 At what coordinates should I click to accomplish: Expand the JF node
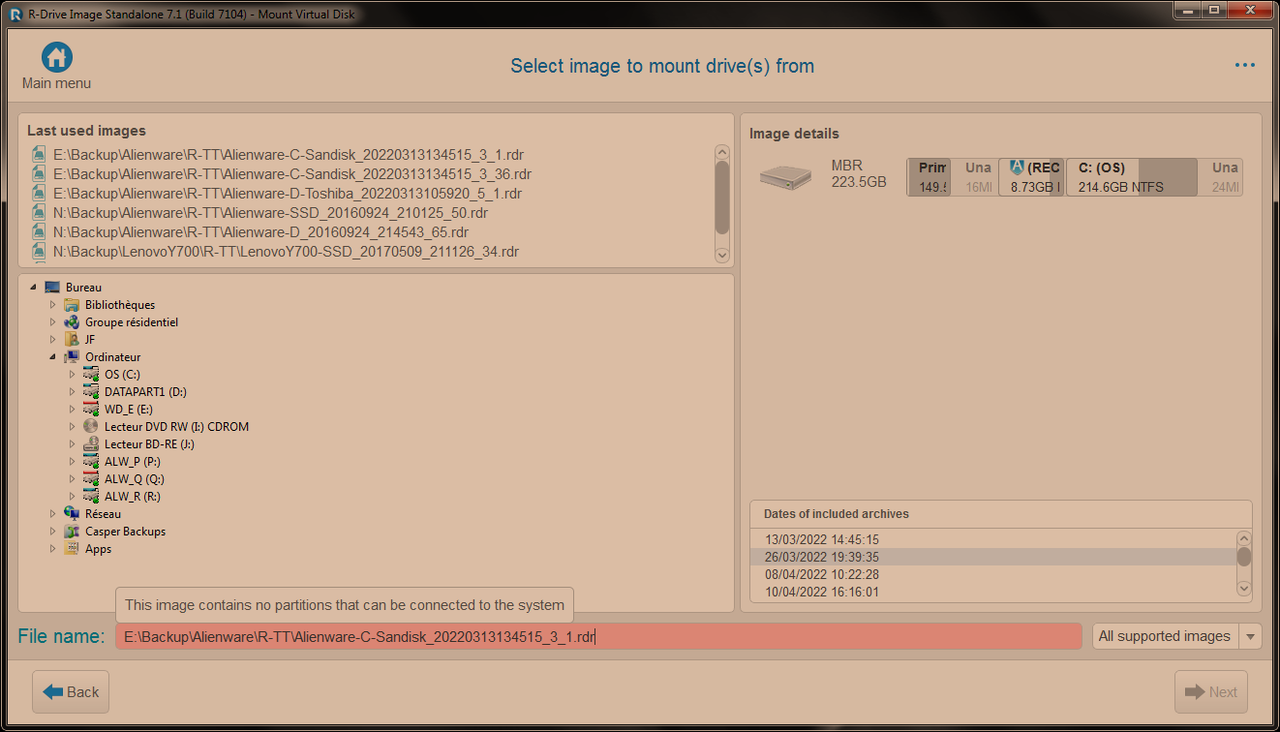pyautogui.click(x=54, y=340)
